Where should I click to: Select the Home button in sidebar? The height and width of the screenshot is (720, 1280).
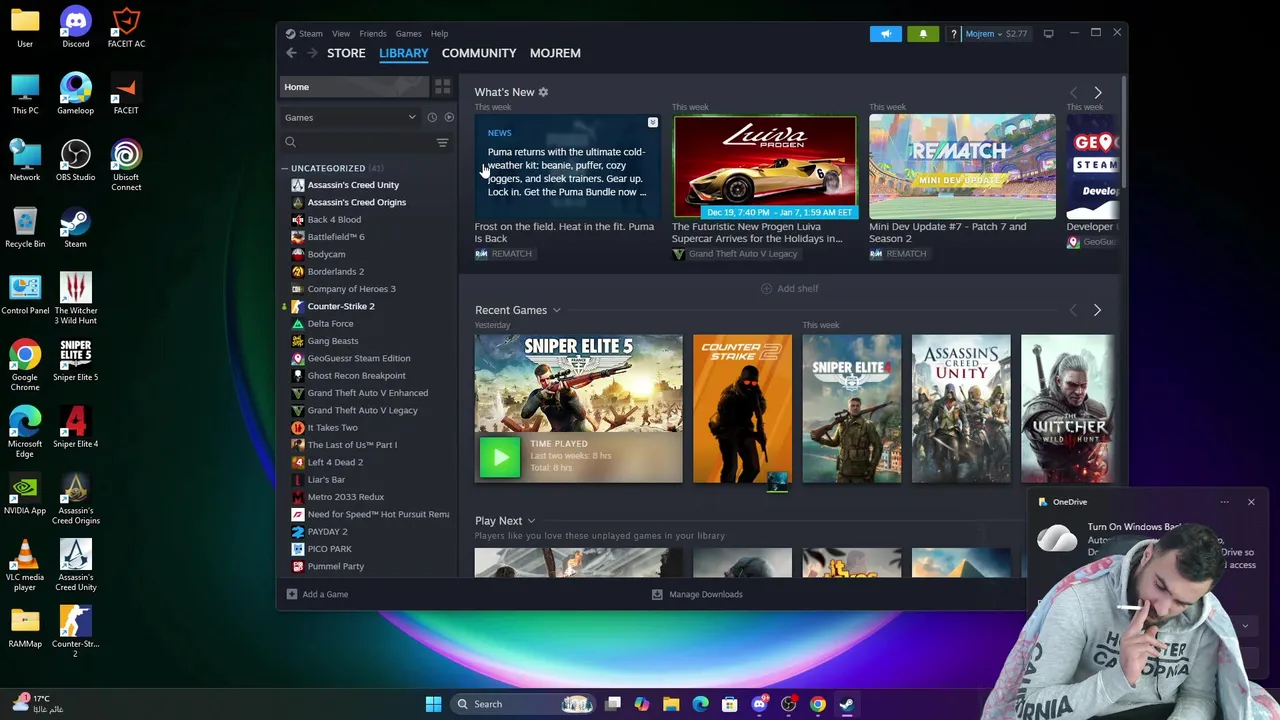pyautogui.click(x=354, y=87)
